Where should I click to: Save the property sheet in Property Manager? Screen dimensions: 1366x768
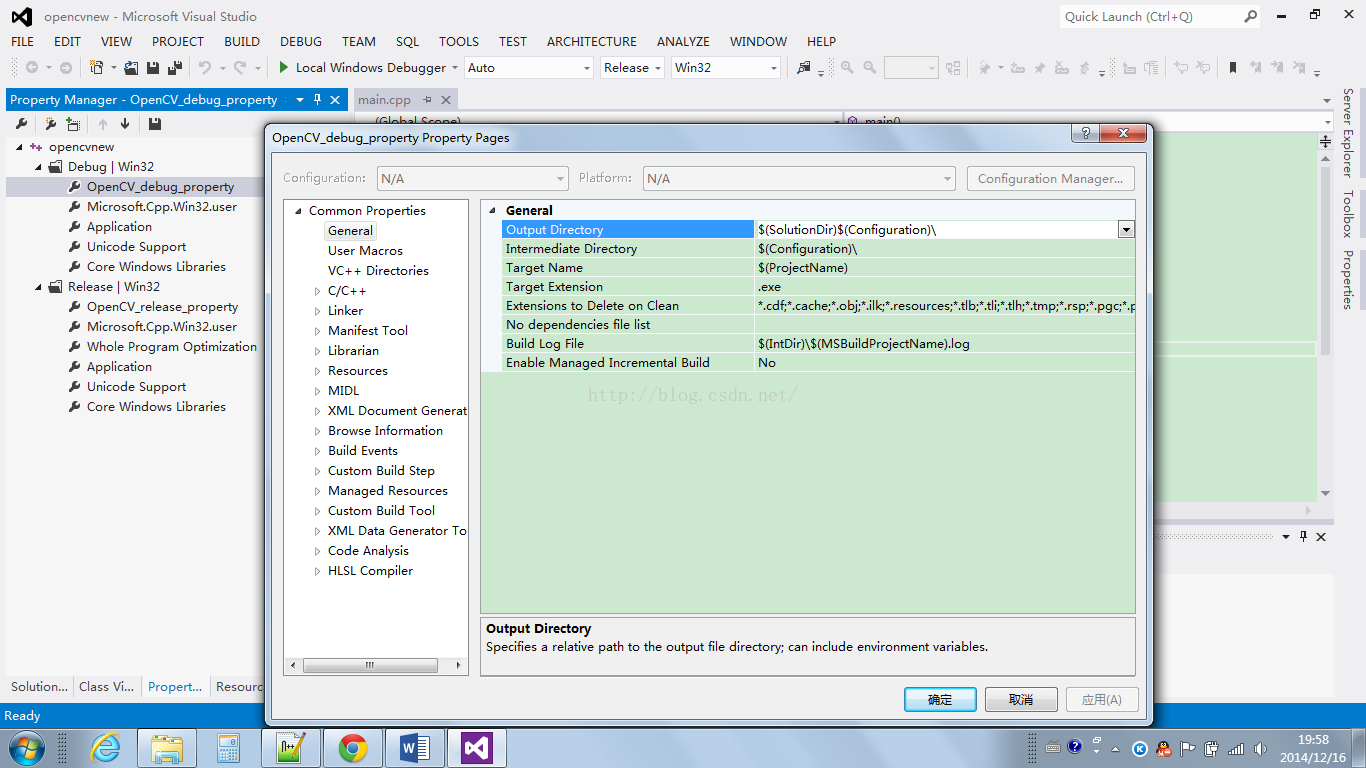coord(155,124)
